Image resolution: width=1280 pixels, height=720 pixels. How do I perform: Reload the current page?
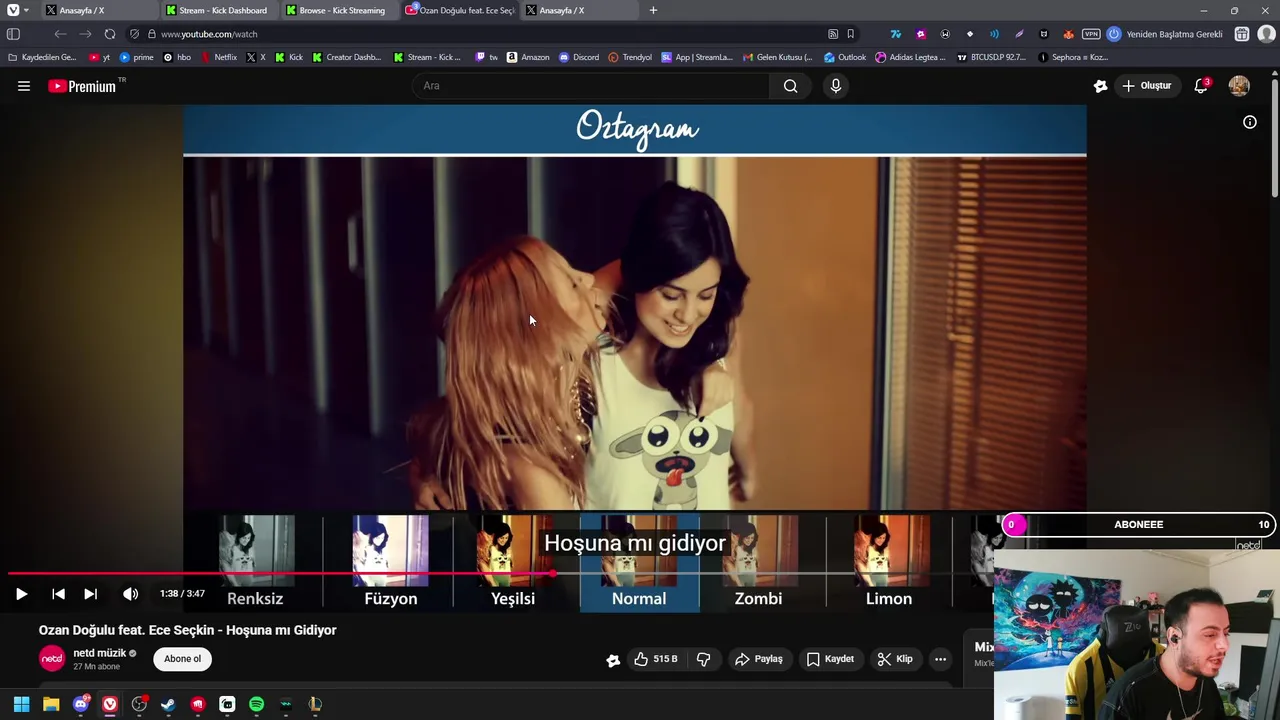[110, 34]
